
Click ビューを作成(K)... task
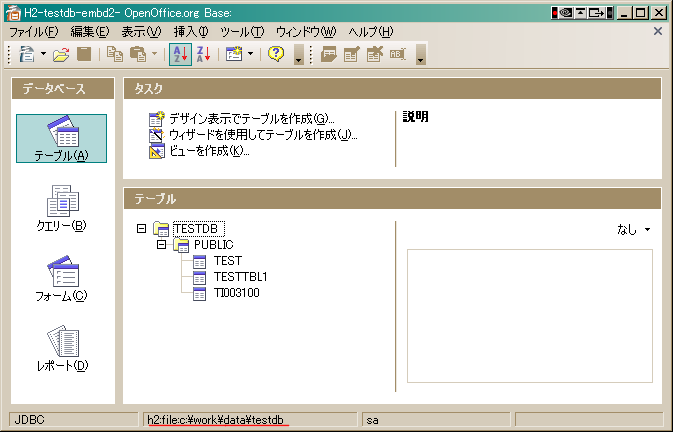tap(209, 151)
